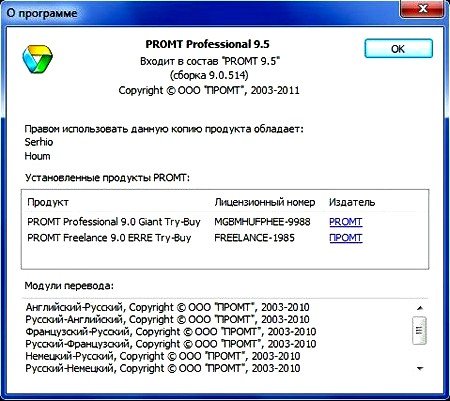Click the Установленные продукты PROMT label
450x401 pixels.
[107, 178]
